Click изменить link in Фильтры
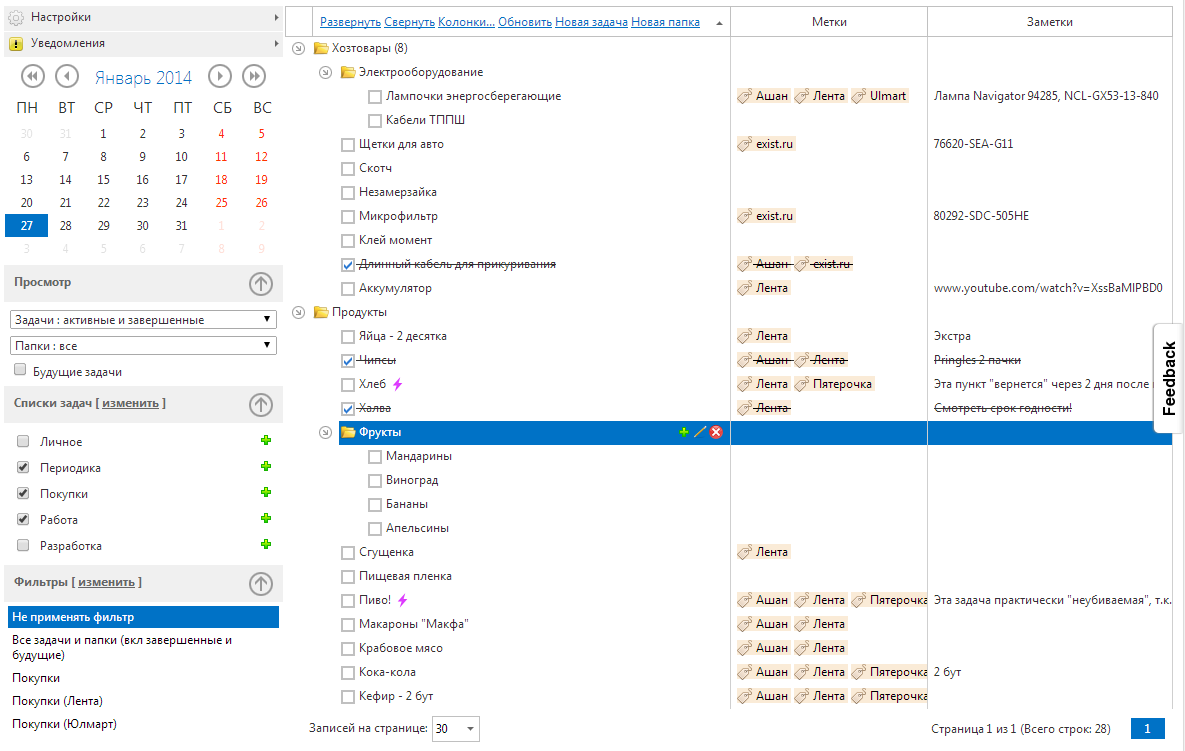 (x=107, y=583)
